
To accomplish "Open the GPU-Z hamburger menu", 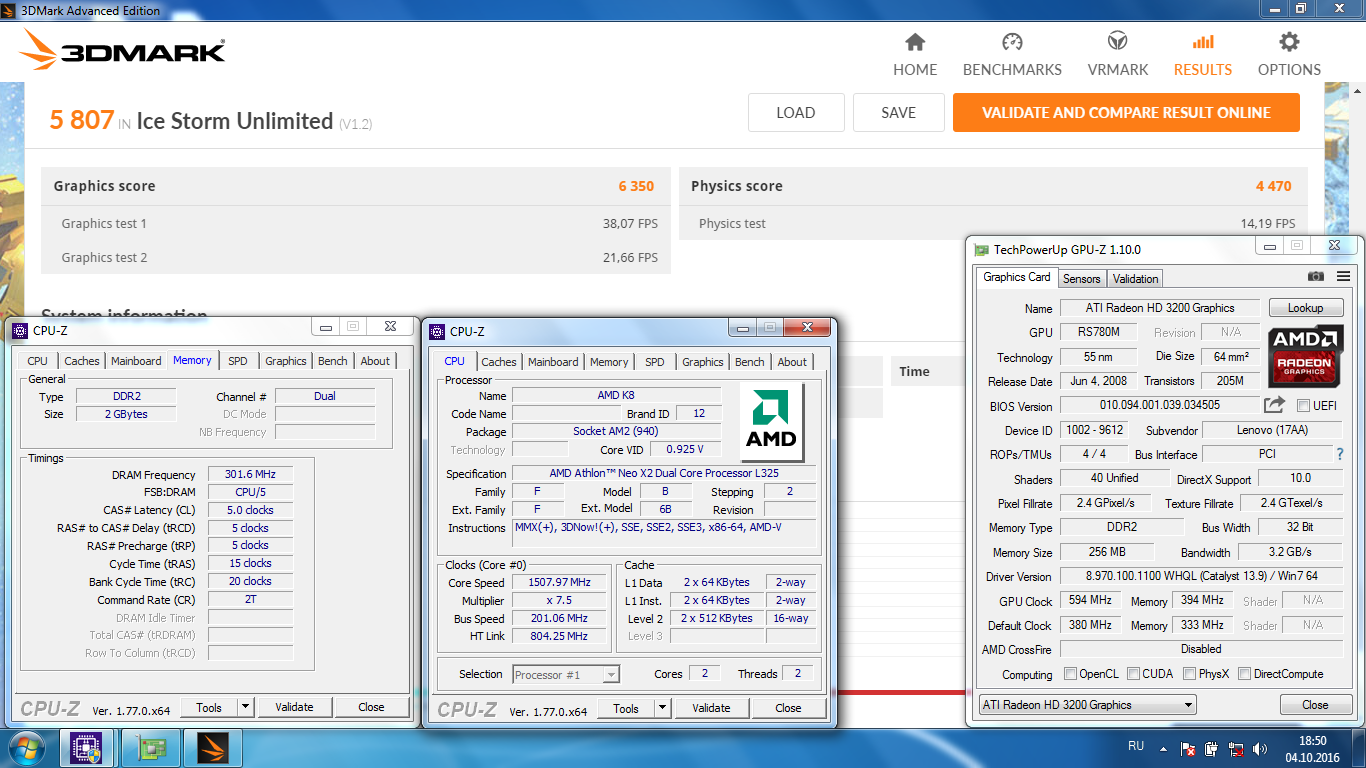I will pyautogui.click(x=1343, y=276).
